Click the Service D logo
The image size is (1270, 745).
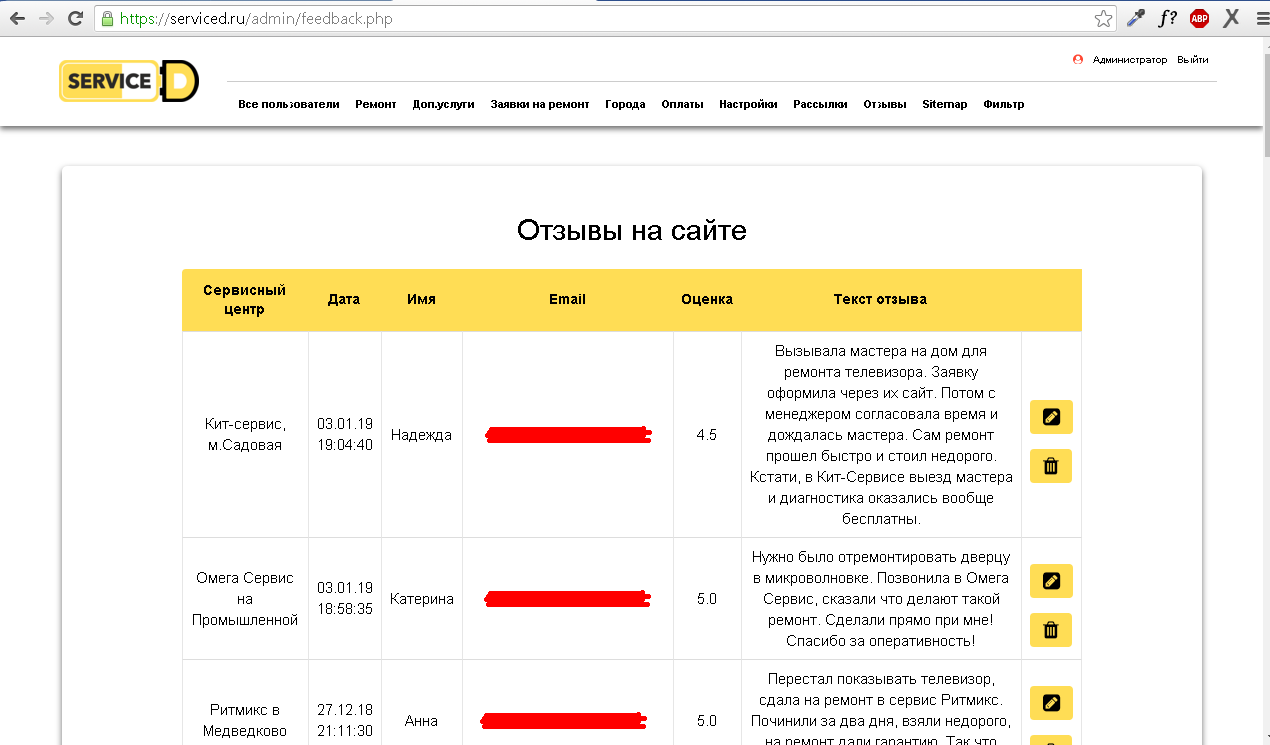(129, 81)
